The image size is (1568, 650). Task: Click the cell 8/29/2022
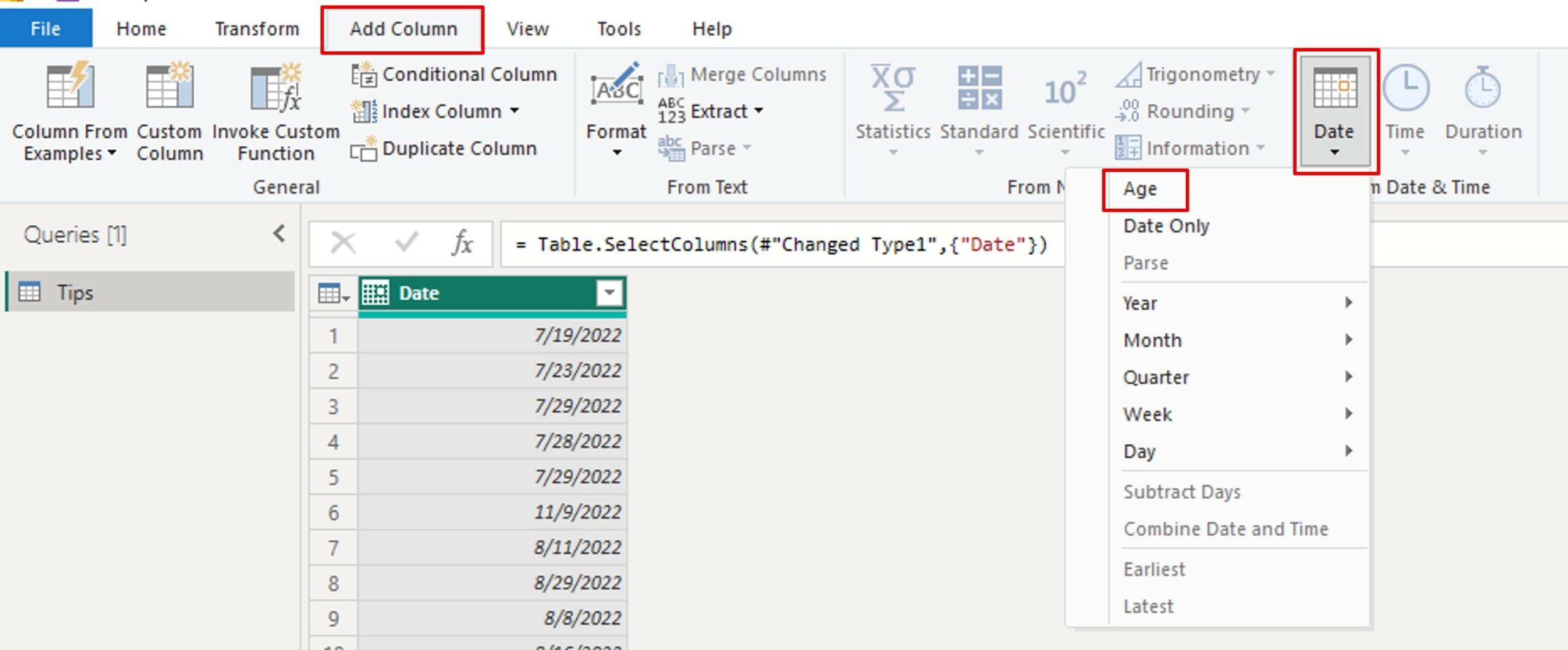click(x=492, y=583)
